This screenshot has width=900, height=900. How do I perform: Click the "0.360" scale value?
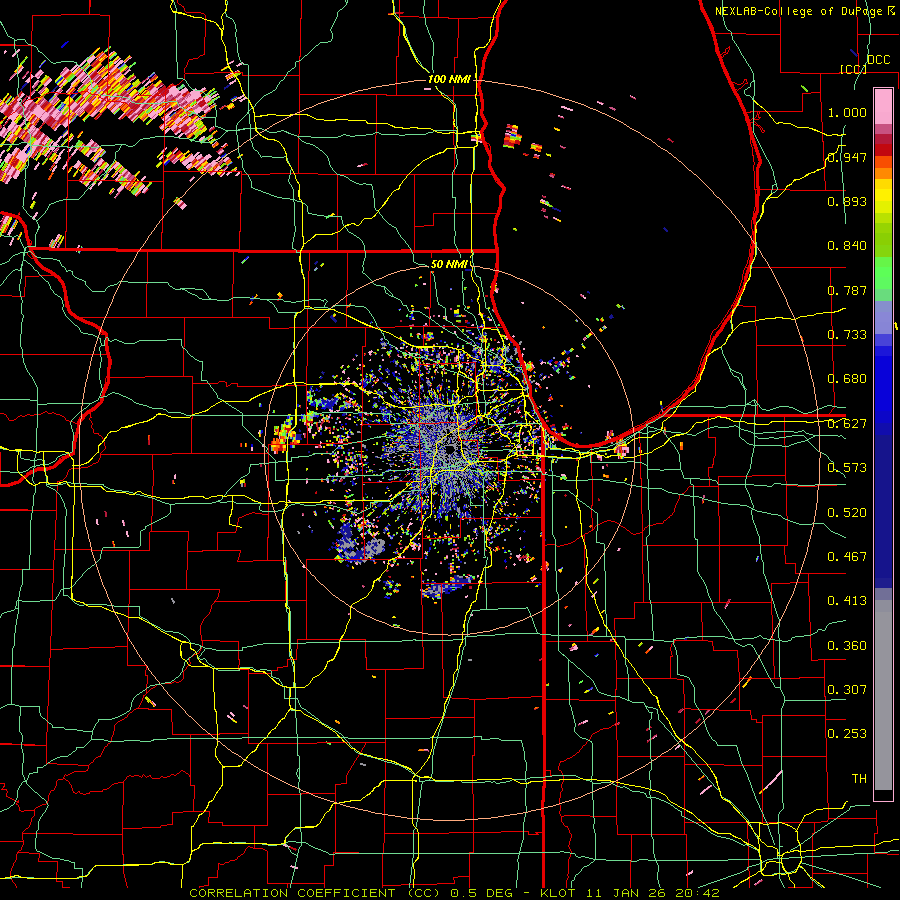[x=847, y=646]
